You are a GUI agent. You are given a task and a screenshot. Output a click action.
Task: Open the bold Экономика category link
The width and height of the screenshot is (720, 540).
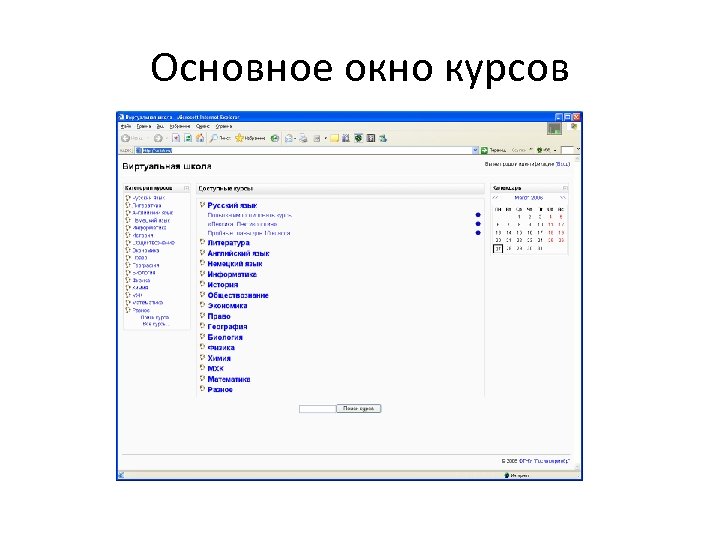227,305
